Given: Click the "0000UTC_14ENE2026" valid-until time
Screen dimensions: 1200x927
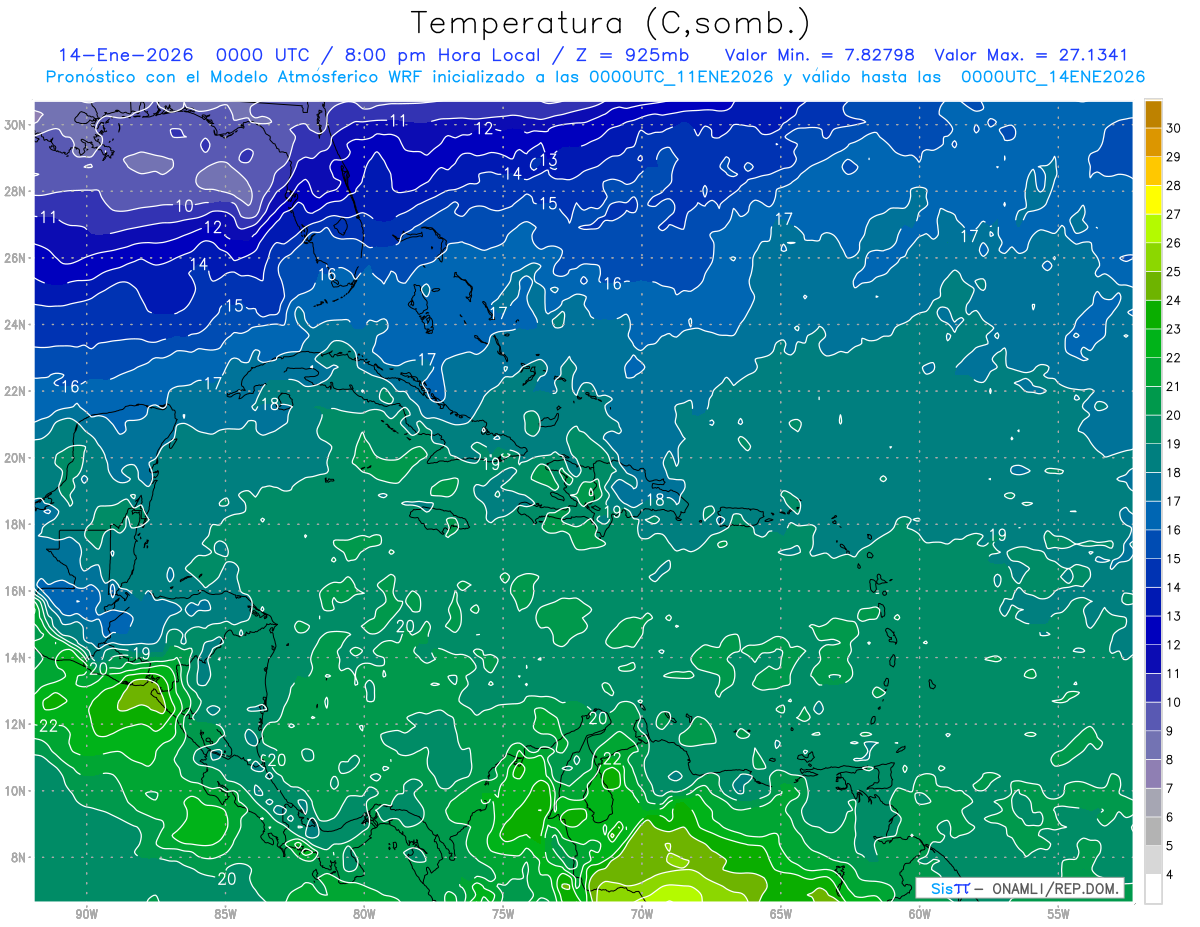Looking at the screenshot, I should click(x=1052, y=77).
